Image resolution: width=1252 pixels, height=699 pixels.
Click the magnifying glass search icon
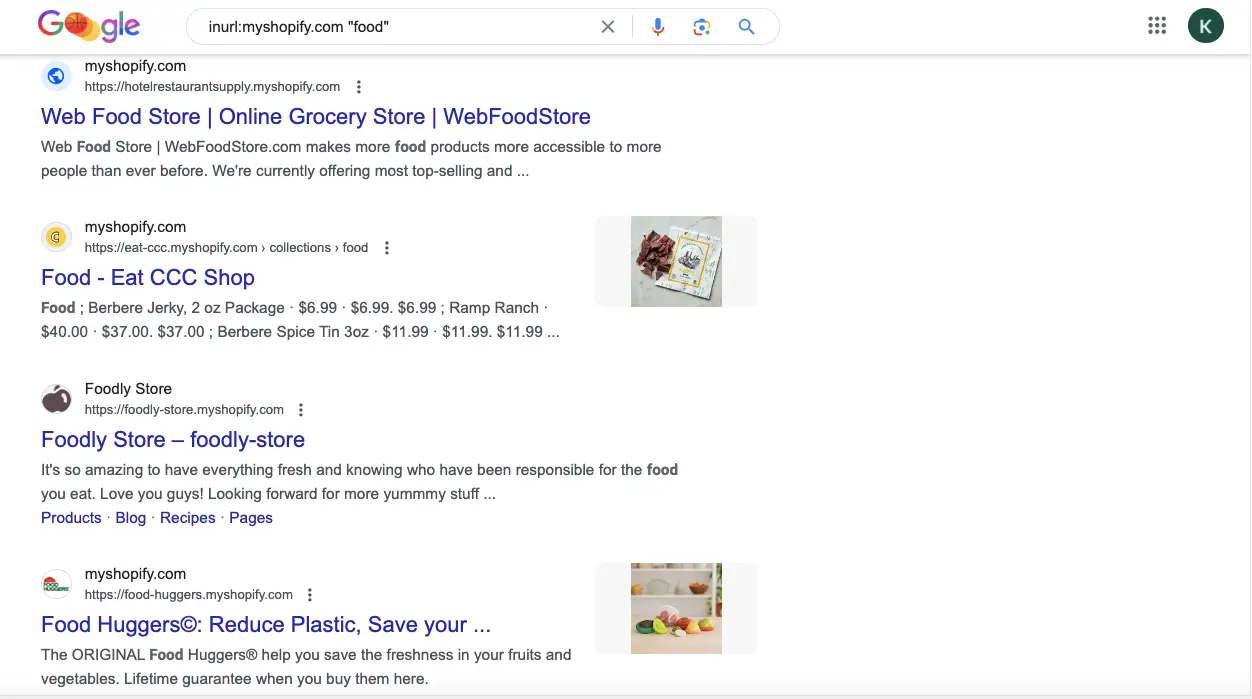tap(746, 27)
